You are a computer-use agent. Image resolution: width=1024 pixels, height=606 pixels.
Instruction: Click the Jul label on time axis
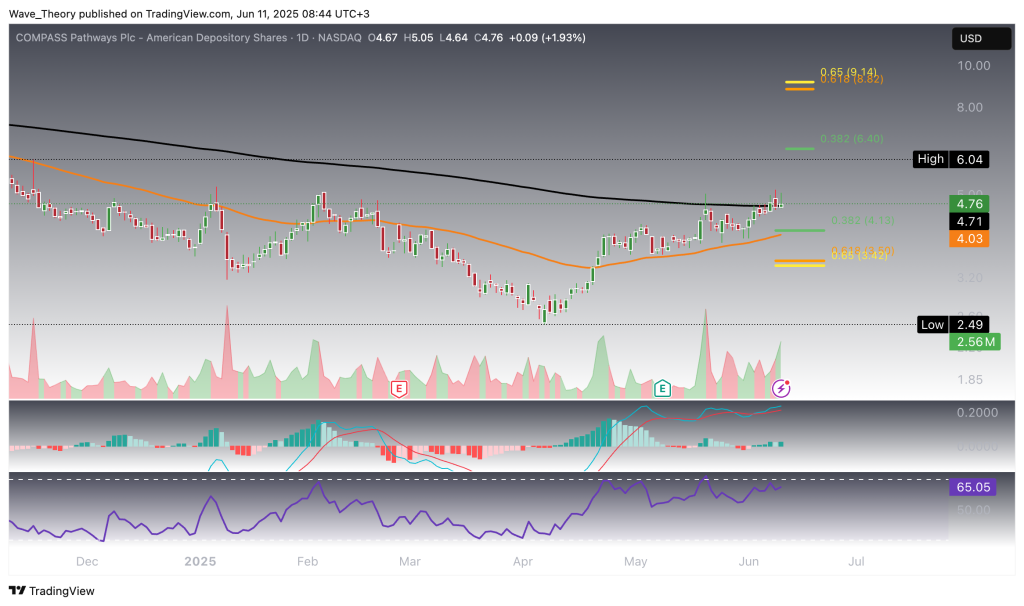(x=856, y=562)
